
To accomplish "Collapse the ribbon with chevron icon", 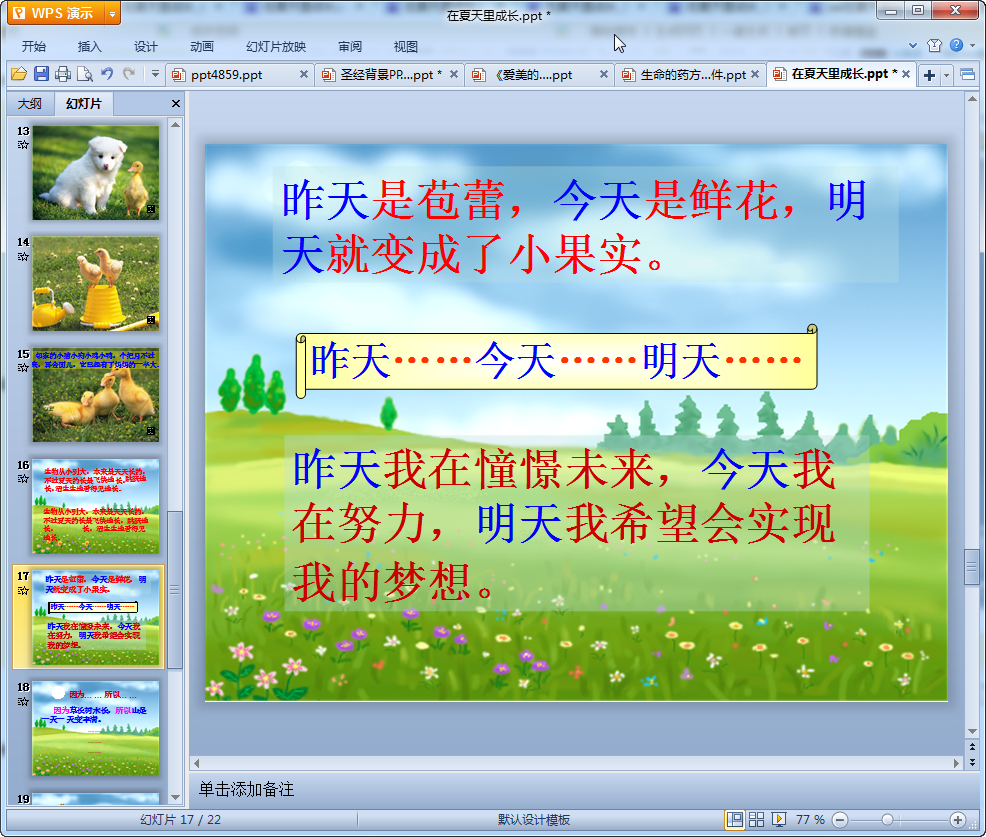I will click(x=913, y=45).
